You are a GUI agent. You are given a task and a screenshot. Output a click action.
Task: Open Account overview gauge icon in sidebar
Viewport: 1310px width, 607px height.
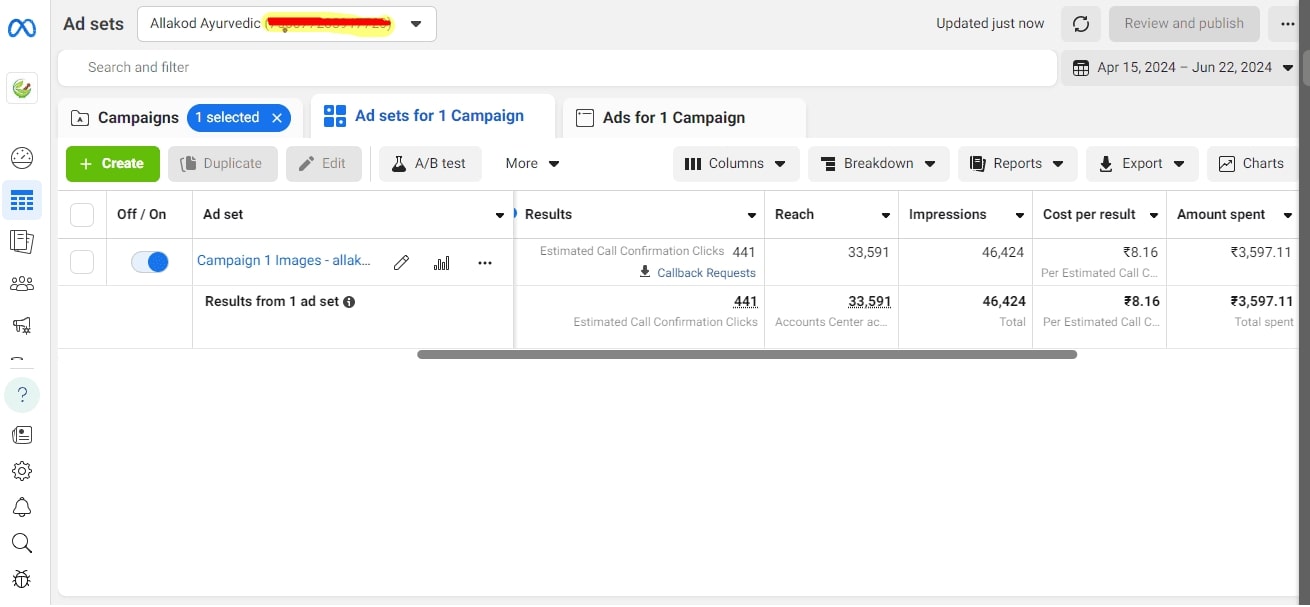coord(22,158)
